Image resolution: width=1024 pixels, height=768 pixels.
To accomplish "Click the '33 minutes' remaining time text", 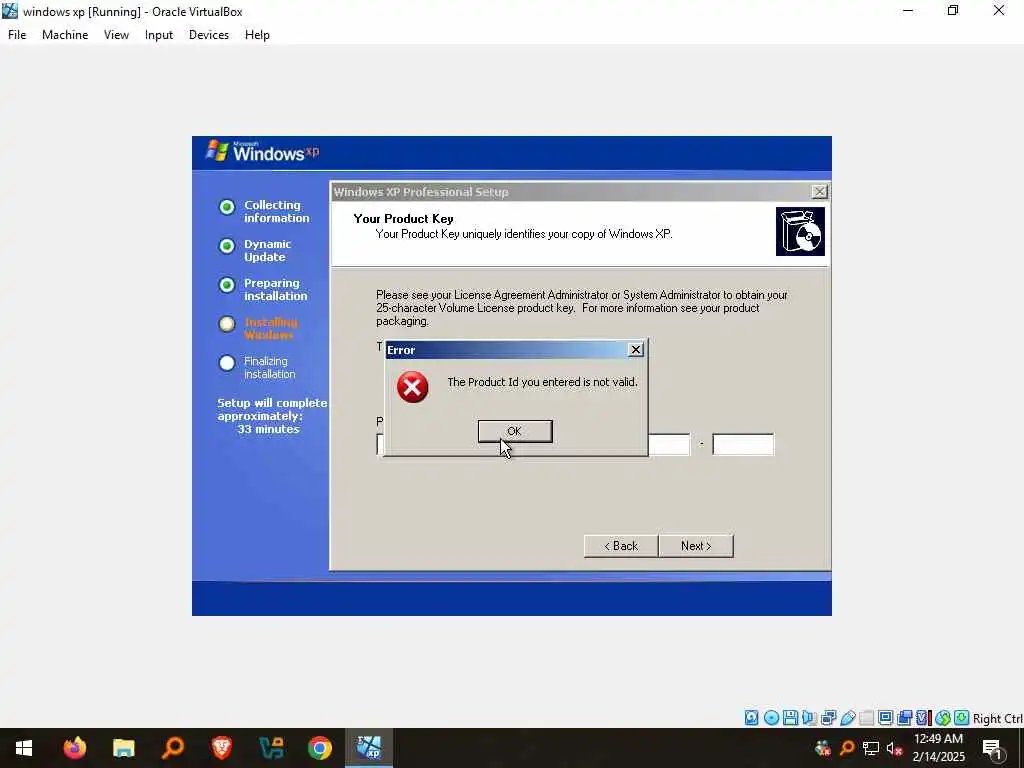I will coord(268,429).
